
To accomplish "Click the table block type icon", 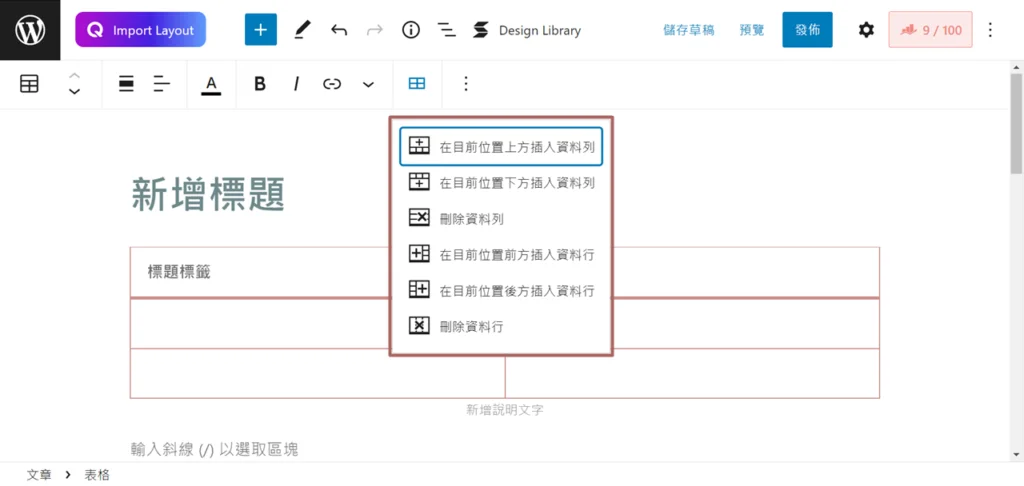I will 29,84.
